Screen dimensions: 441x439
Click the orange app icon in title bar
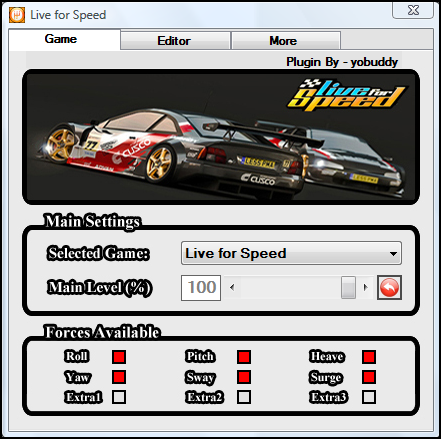click(x=17, y=15)
